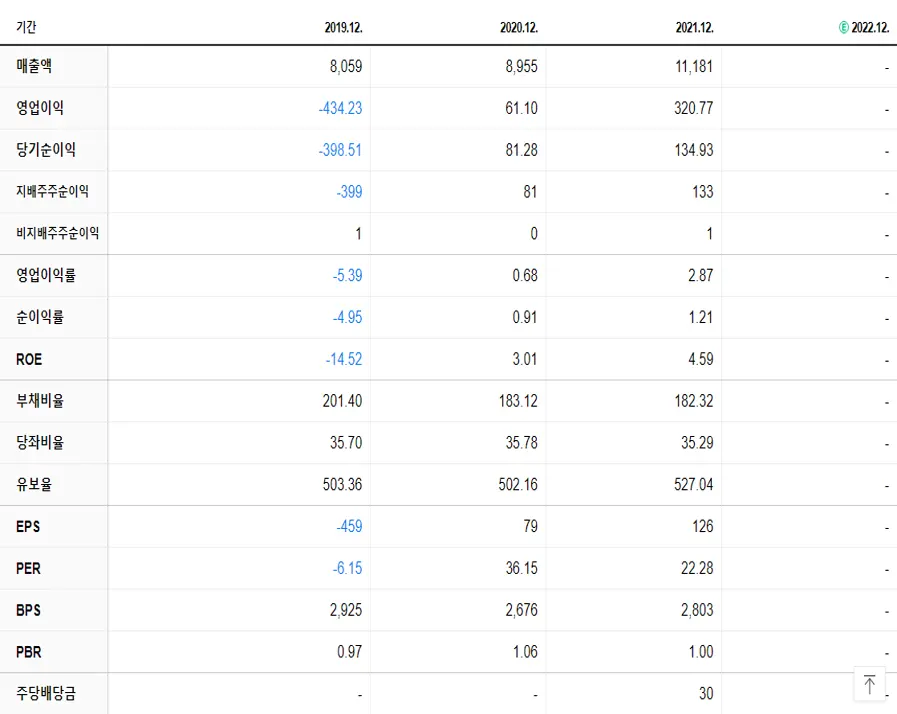Click BPS value 2,803
The image size is (897, 714).
(697, 610)
